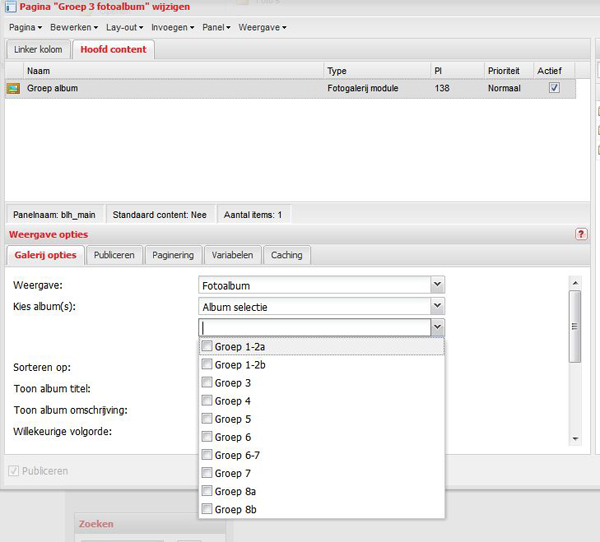Select the Groep album row name
This screenshot has height=542, width=600.
[52, 88]
